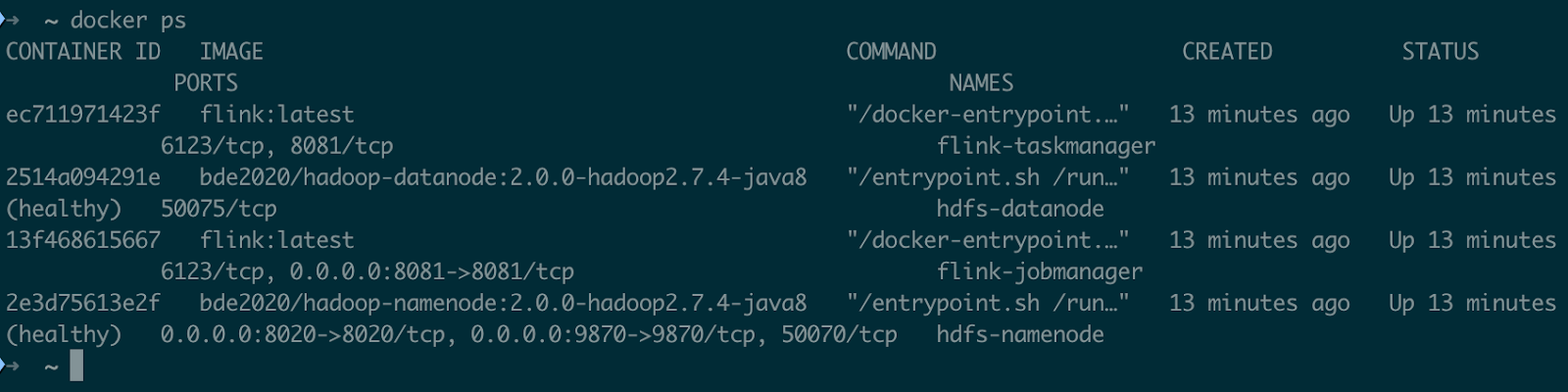Click the hdfs-datanode container name
This screenshot has height=392, width=1568.
click(1020, 209)
